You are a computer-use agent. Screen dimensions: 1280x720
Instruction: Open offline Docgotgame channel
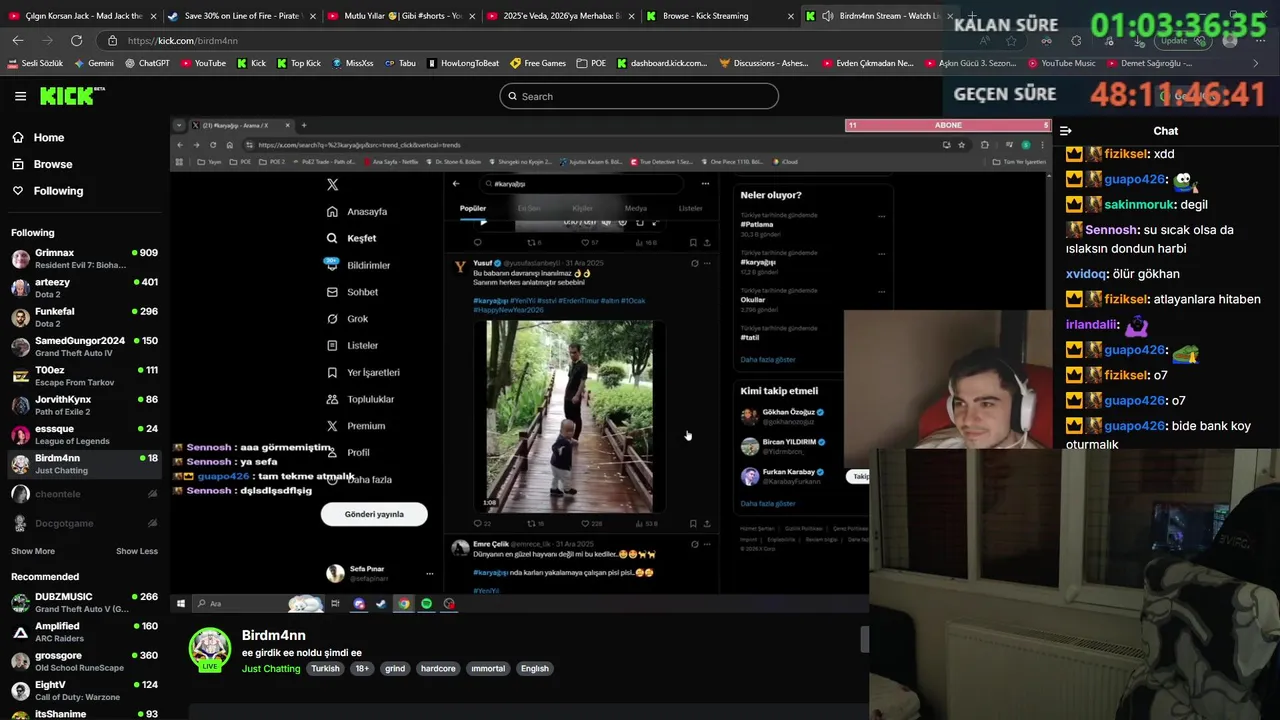click(x=84, y=523)
